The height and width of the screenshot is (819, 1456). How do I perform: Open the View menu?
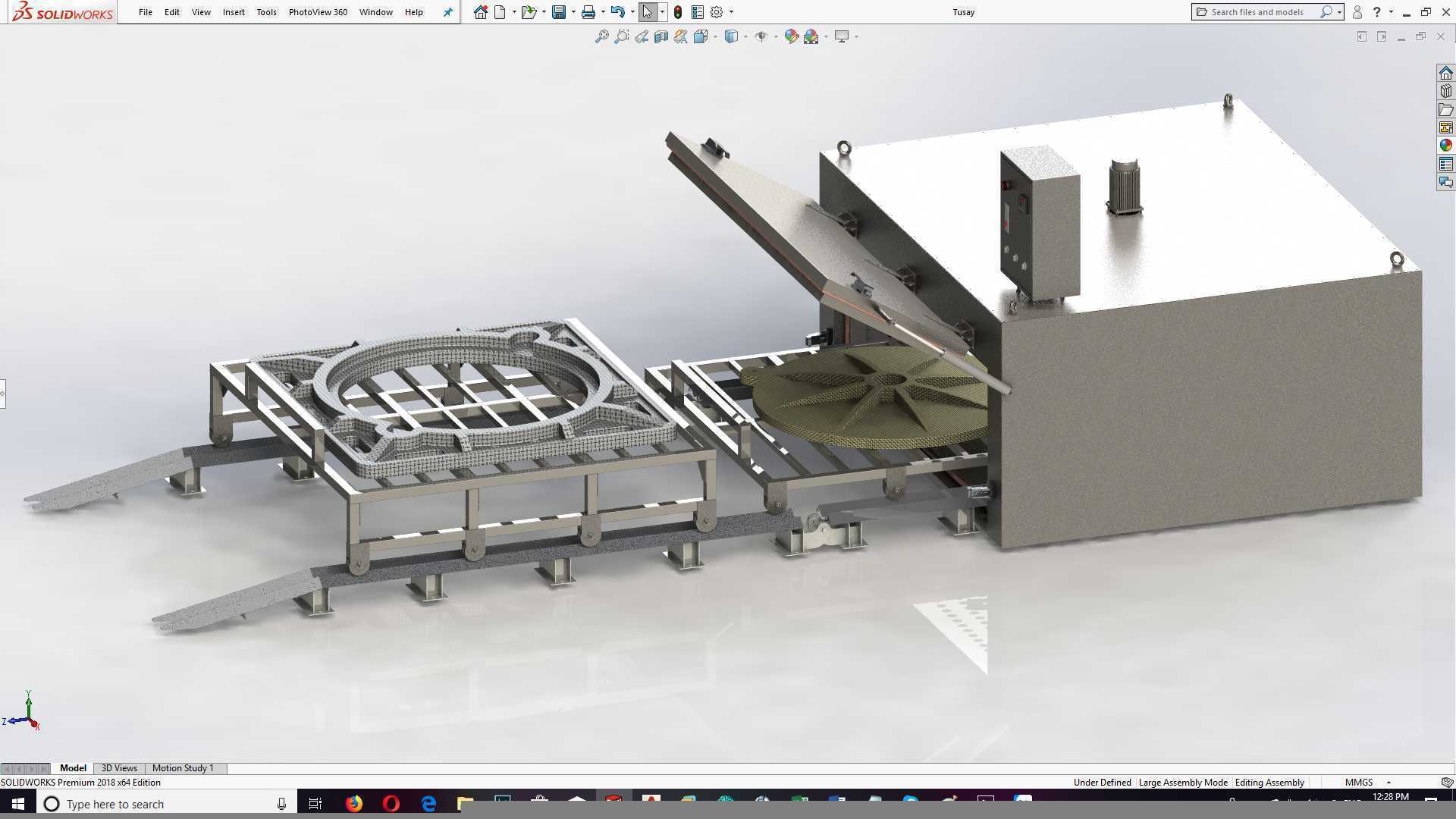201,12
